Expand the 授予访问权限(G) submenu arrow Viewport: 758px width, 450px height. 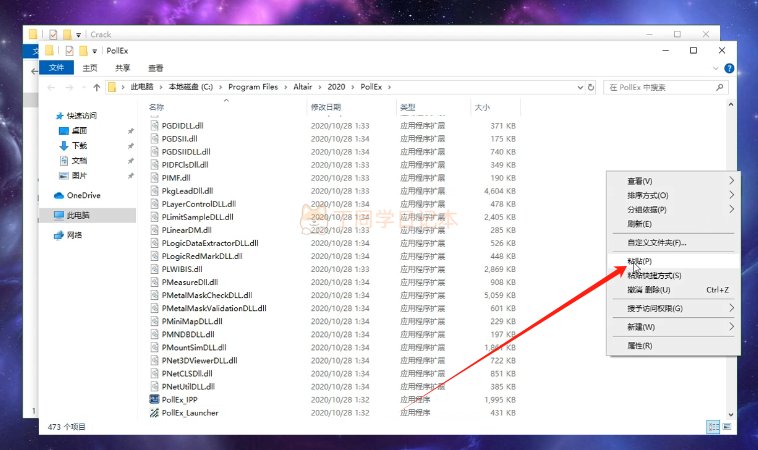coord(731,308)
